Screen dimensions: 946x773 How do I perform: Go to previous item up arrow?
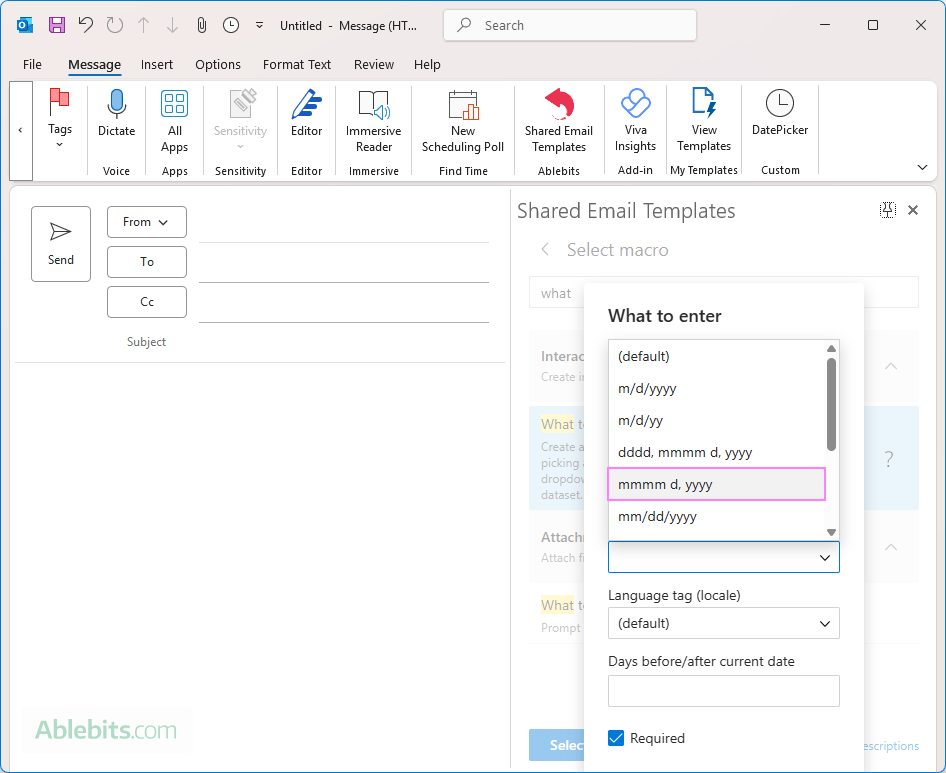pyautogui.click(x=144, y=25)
